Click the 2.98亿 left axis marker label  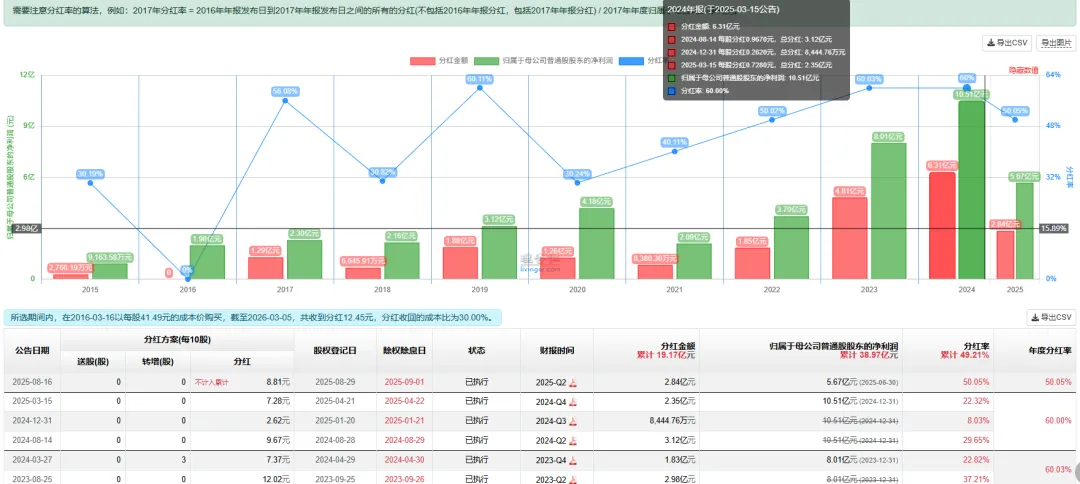26,228
